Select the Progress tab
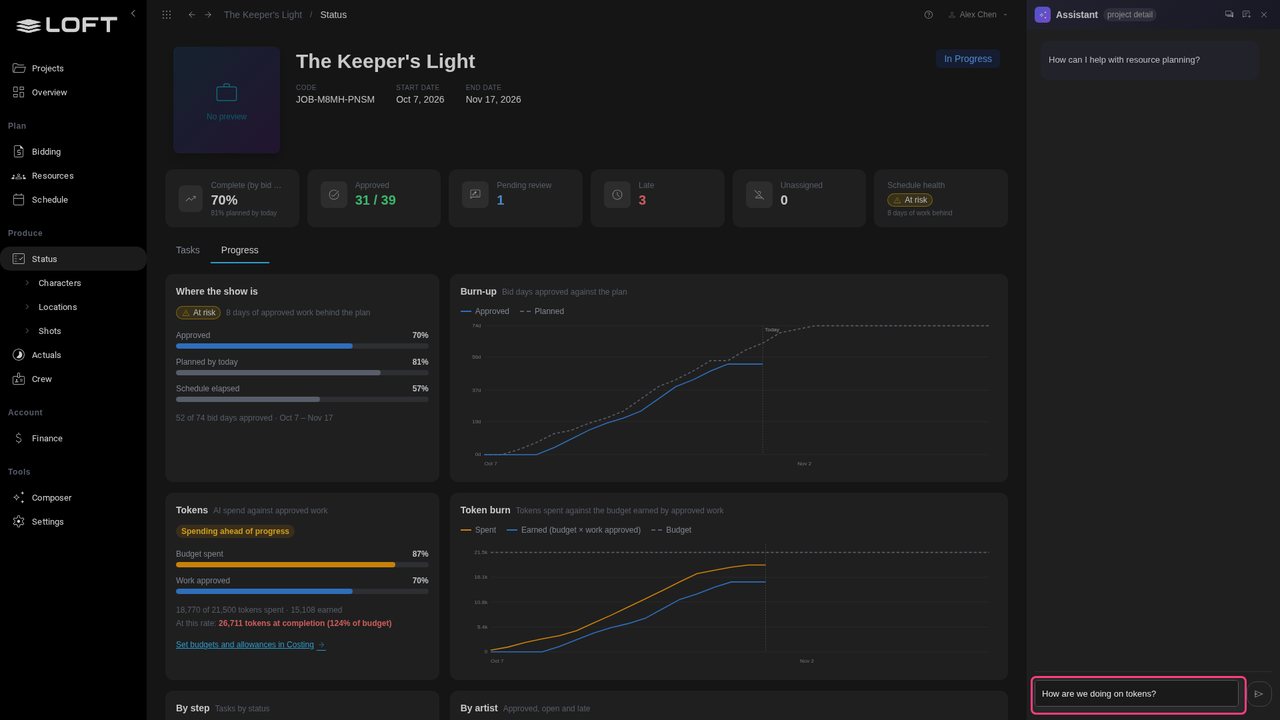This screenshot has width=1280, height=720. coord(240,250)
